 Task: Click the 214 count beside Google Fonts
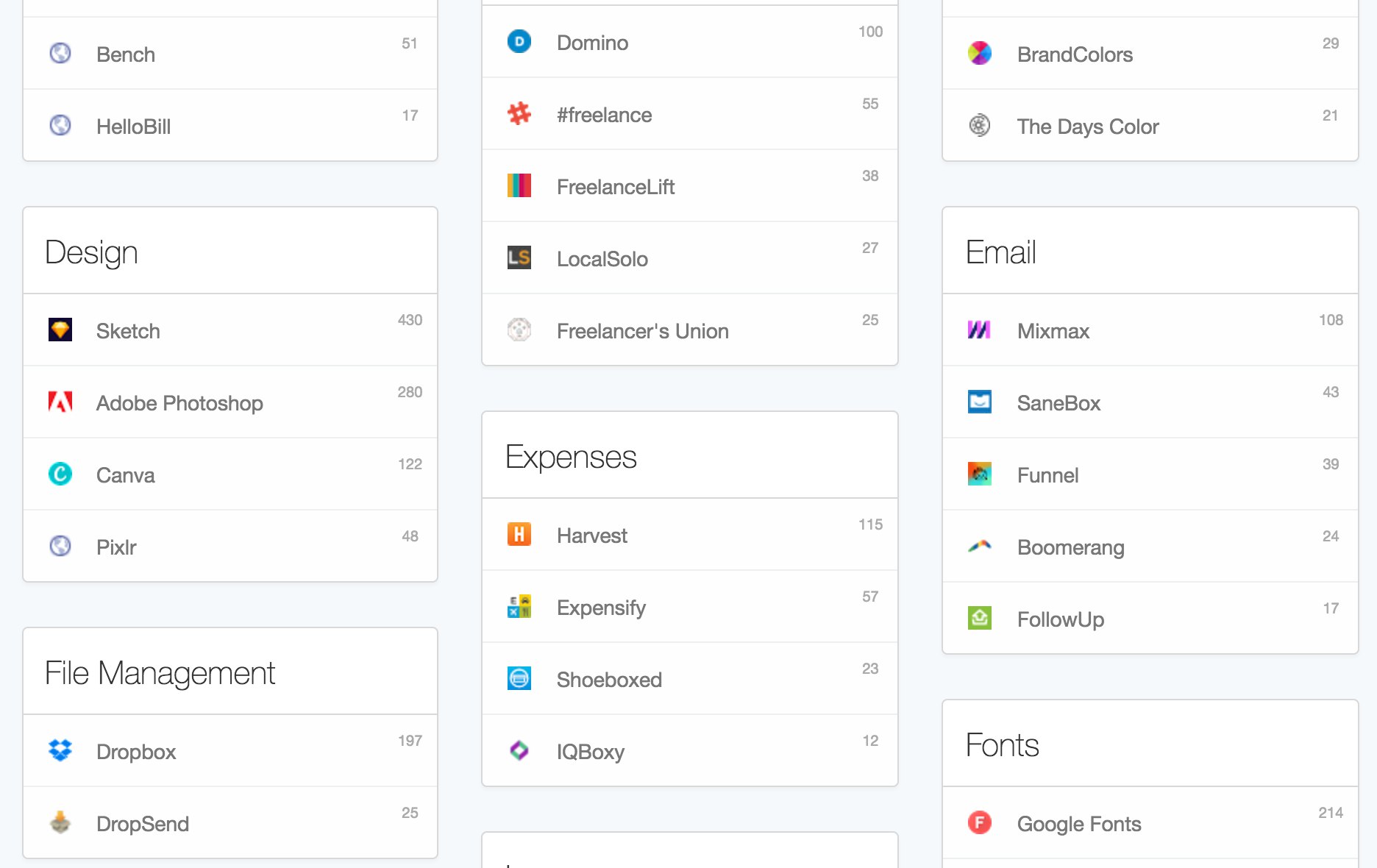click(1331, 813)
